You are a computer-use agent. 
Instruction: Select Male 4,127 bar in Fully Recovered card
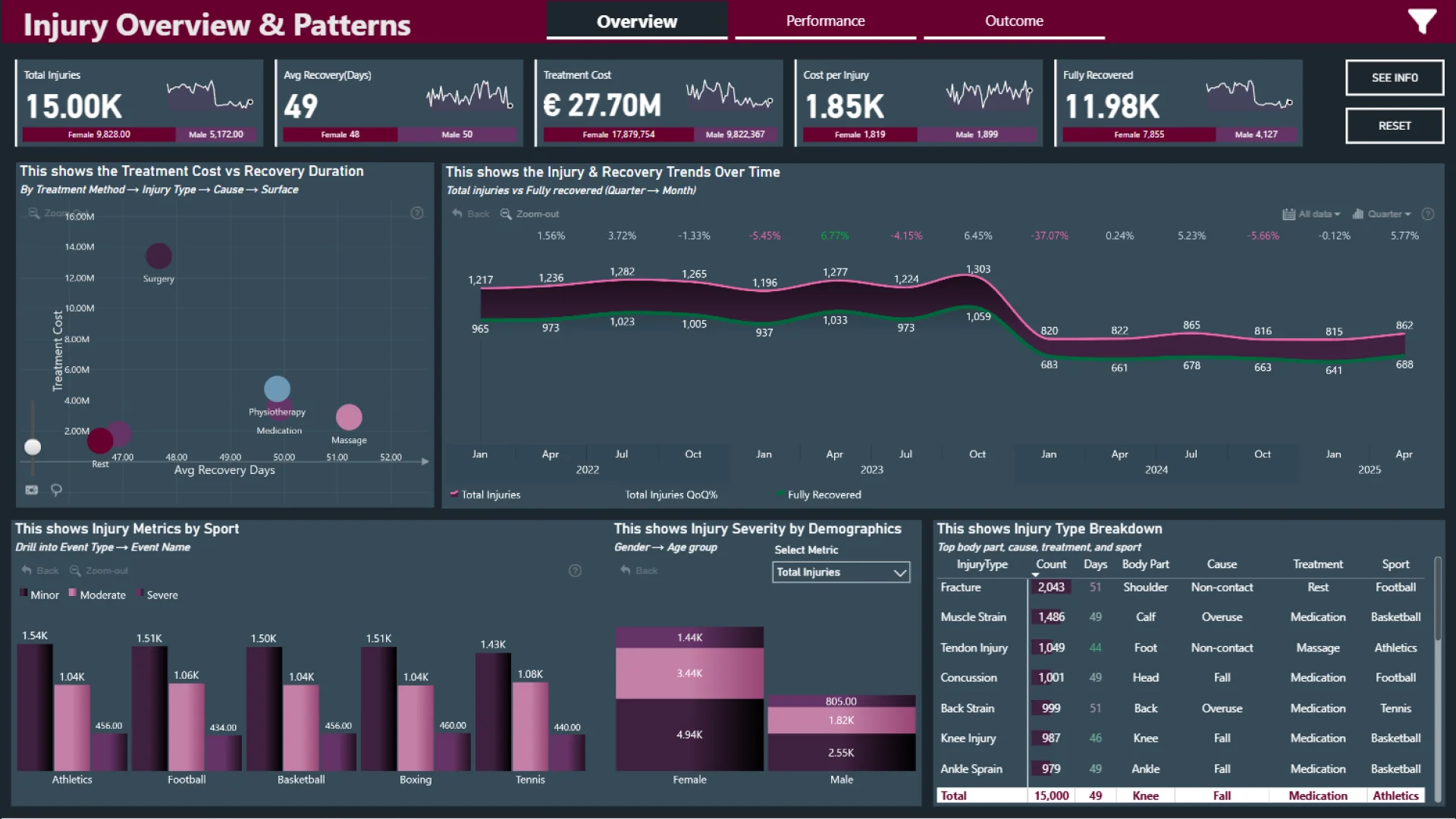(1256, 134)
